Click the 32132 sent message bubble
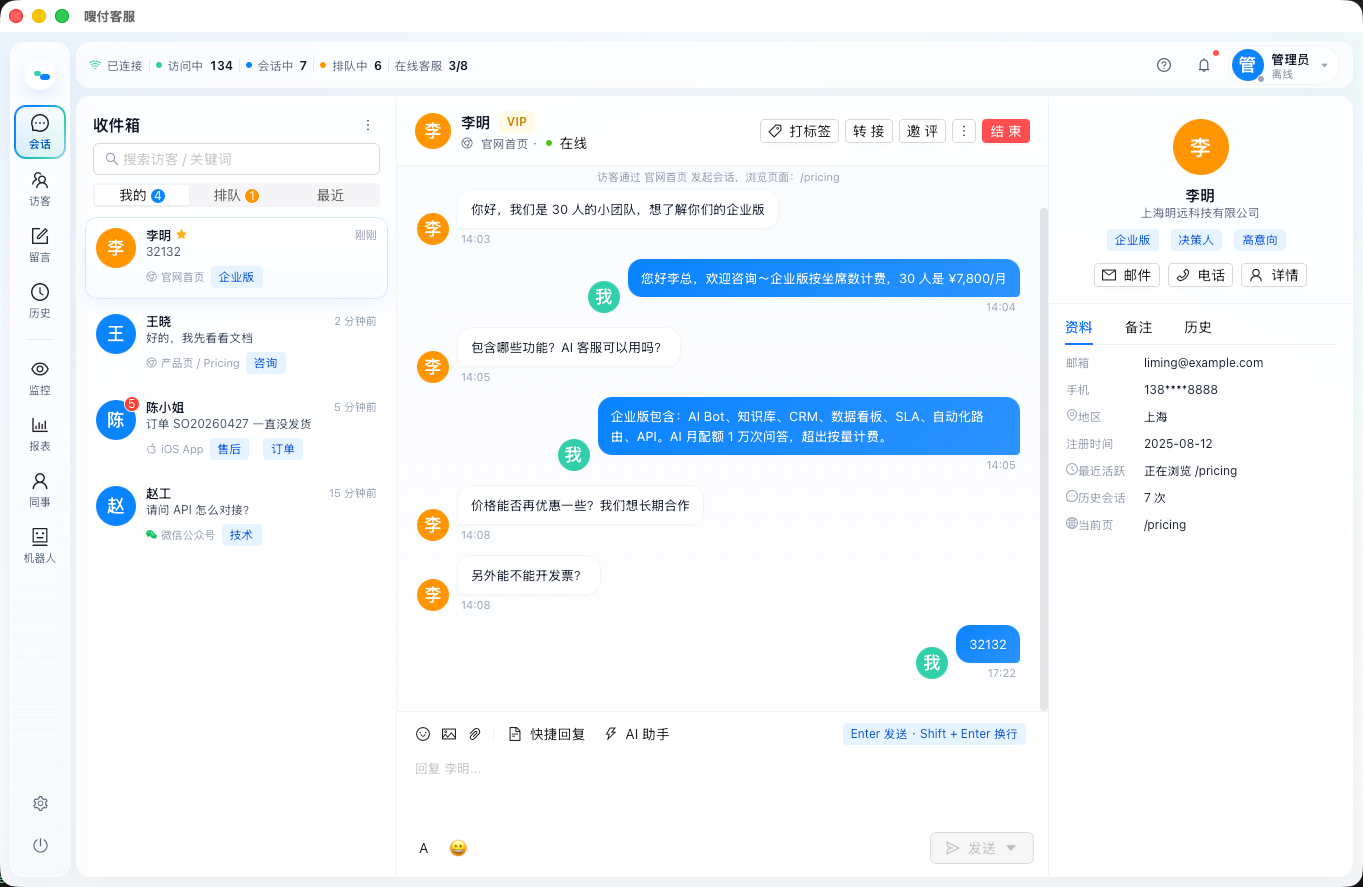Image resolution: width=1363 pixels, height=887 pixels. pyautogui.click(x=988, y=644)
